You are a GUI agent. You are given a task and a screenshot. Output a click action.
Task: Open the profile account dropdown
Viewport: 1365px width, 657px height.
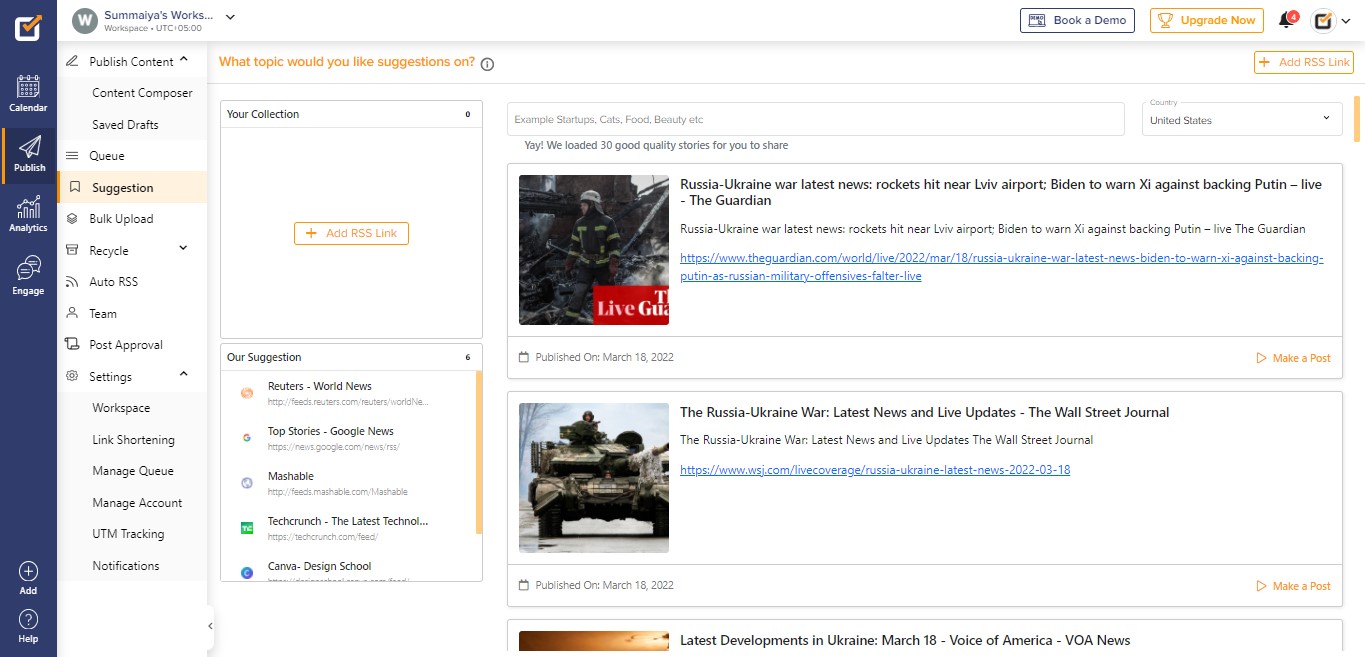(x=1345, y=21)
